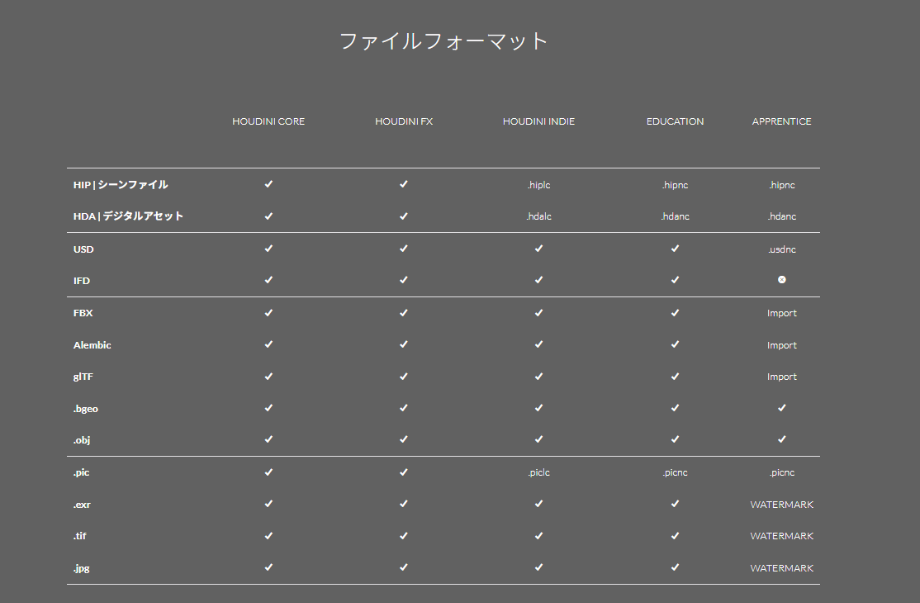
Task: Click the .usdnc label in Apprentice column
Action: (x=782, y=249)
